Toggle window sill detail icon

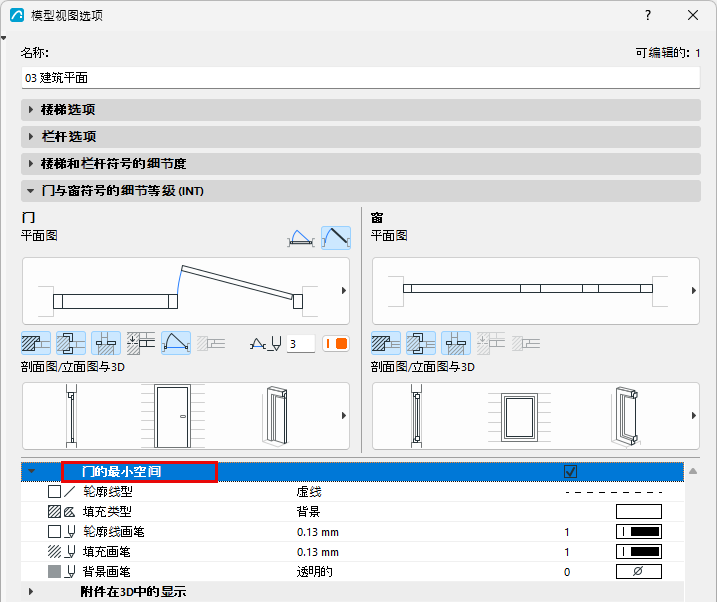pos(456,343)
